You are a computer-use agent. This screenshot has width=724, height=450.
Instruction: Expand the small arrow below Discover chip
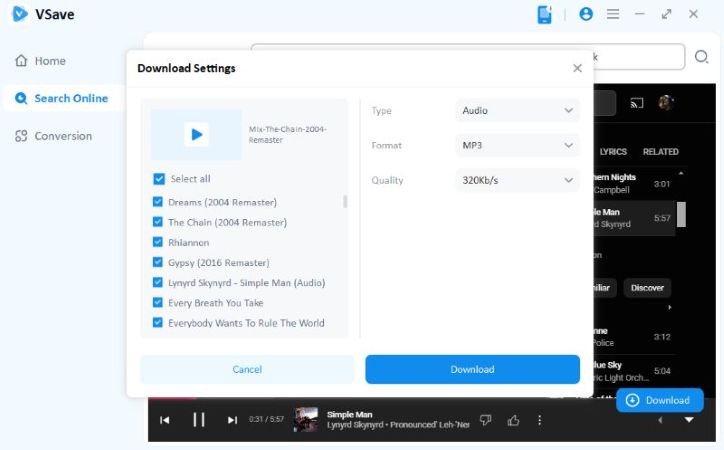point(670,307)
